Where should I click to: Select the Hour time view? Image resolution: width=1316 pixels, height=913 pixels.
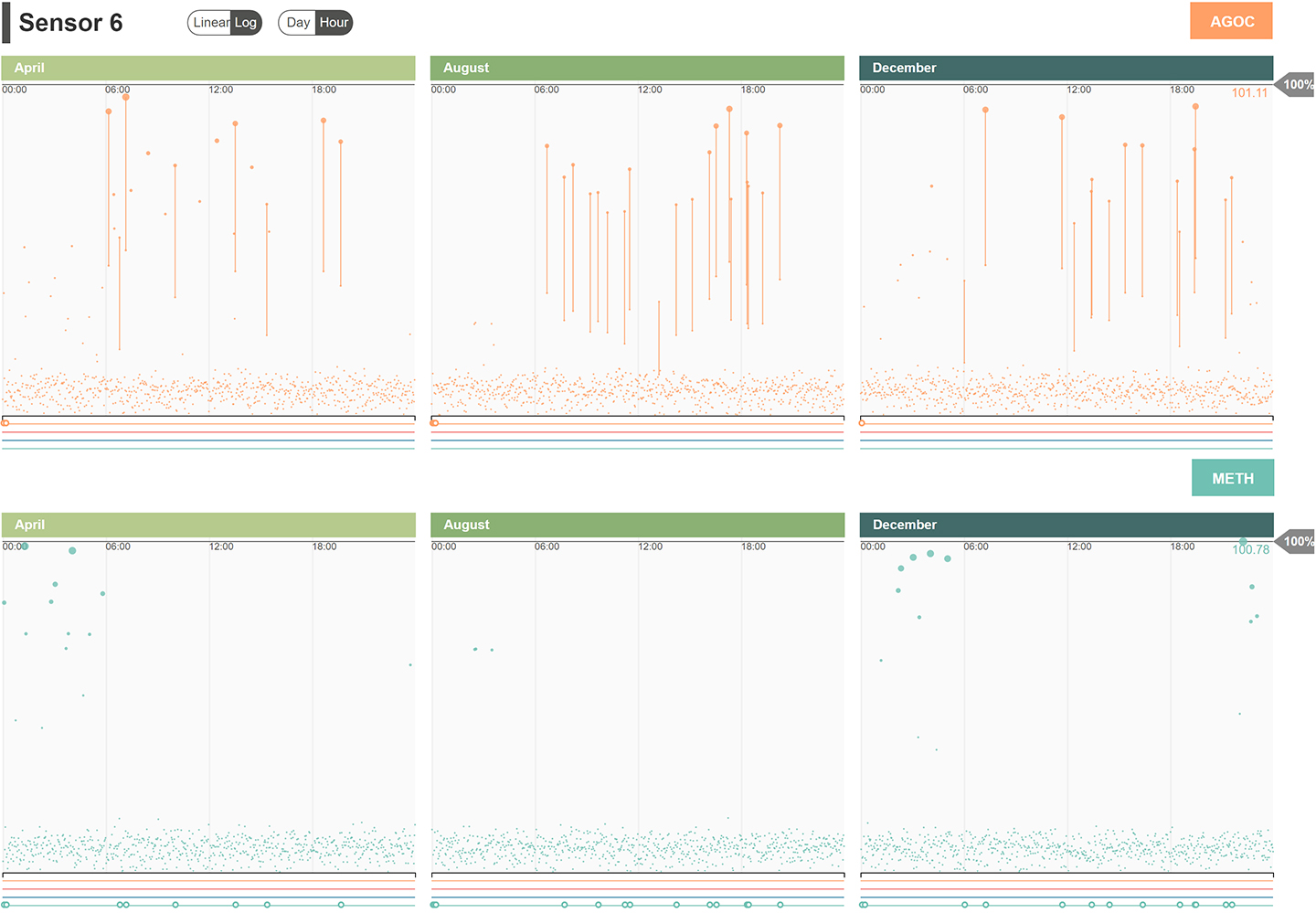[334, 23]
